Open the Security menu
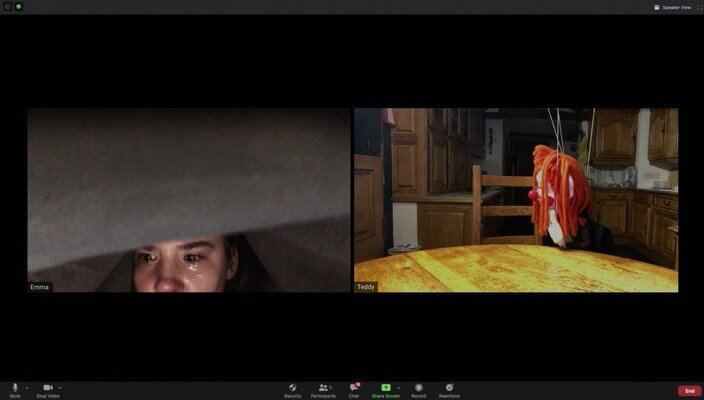This screenshot has width=704, height=400. [x=293, y=391]
